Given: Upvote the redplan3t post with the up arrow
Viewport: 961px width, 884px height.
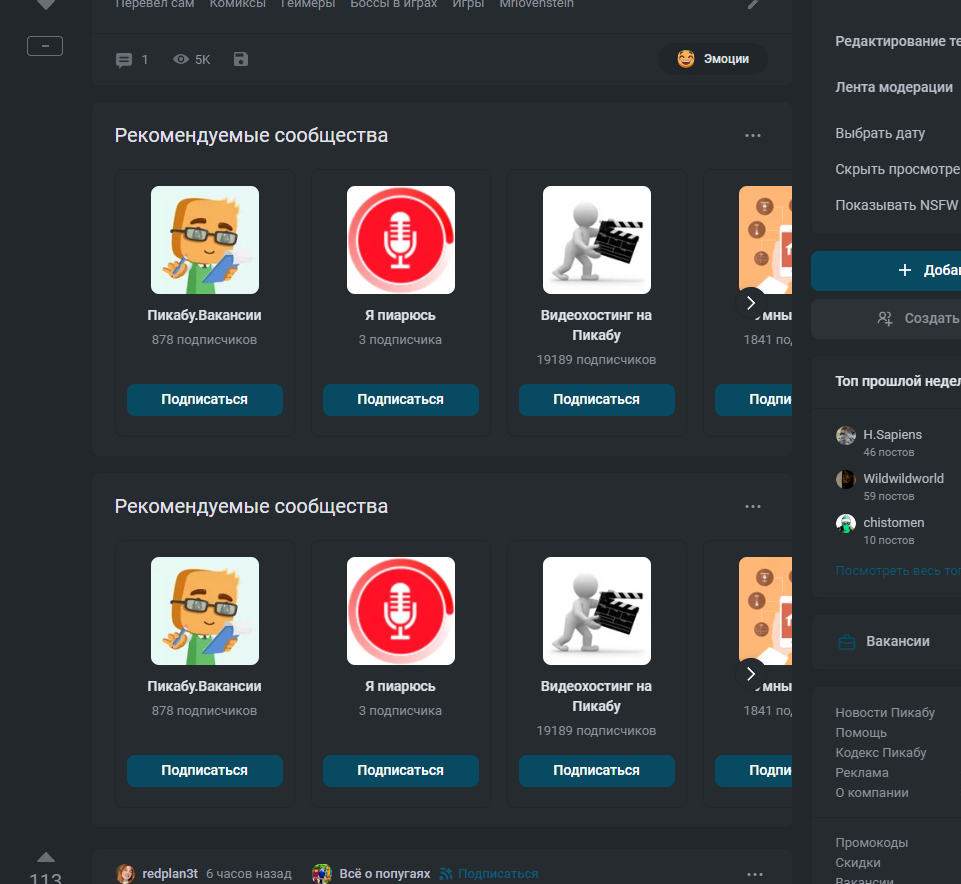Looking at the screenshot, I should click(46, 857).
